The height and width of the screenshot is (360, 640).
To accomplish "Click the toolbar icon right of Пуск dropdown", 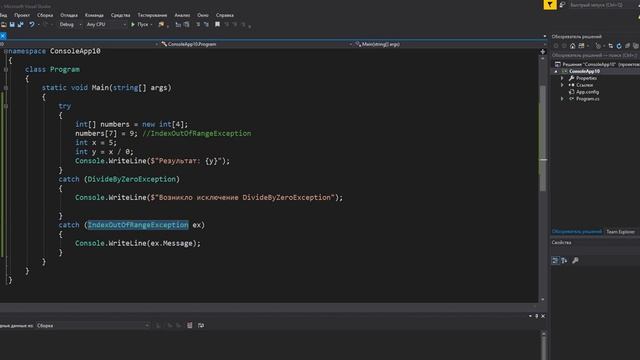I will click(161, 24).
